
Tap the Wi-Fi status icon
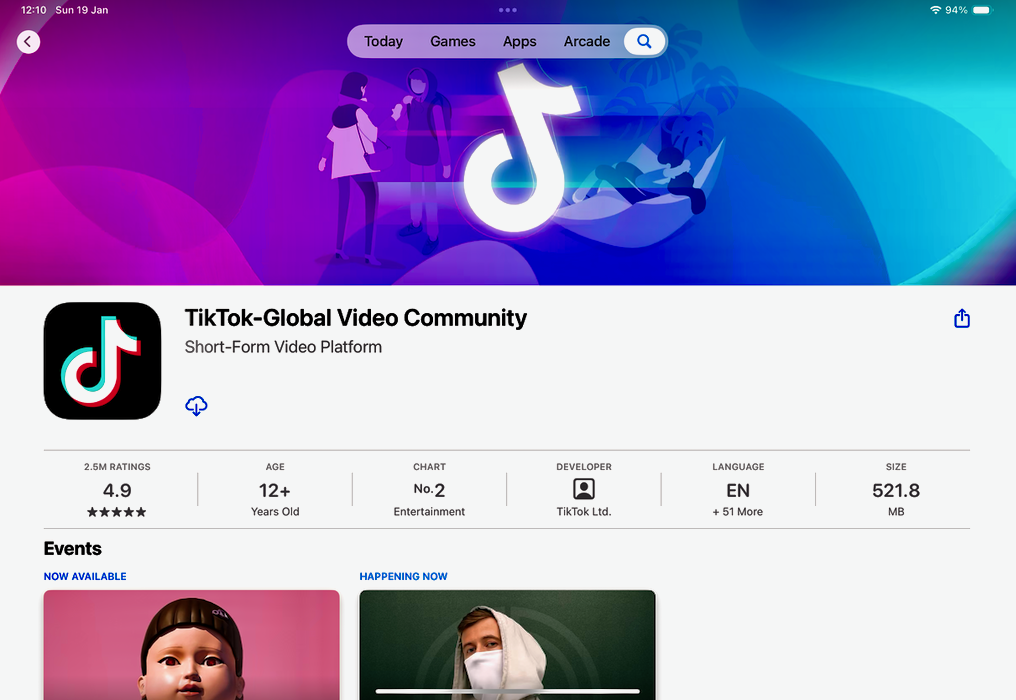(935, 10)
